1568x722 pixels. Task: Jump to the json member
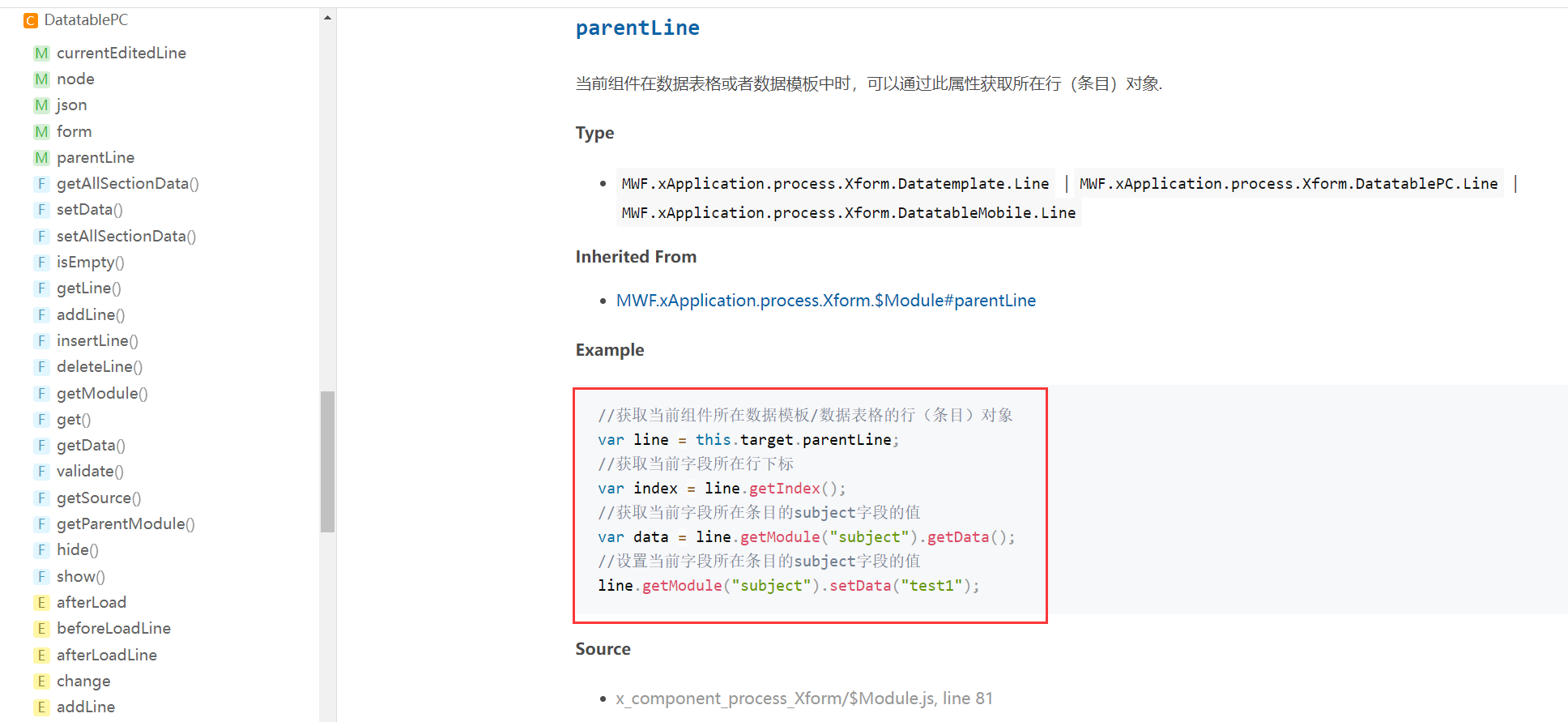click(x=71, y=105)
